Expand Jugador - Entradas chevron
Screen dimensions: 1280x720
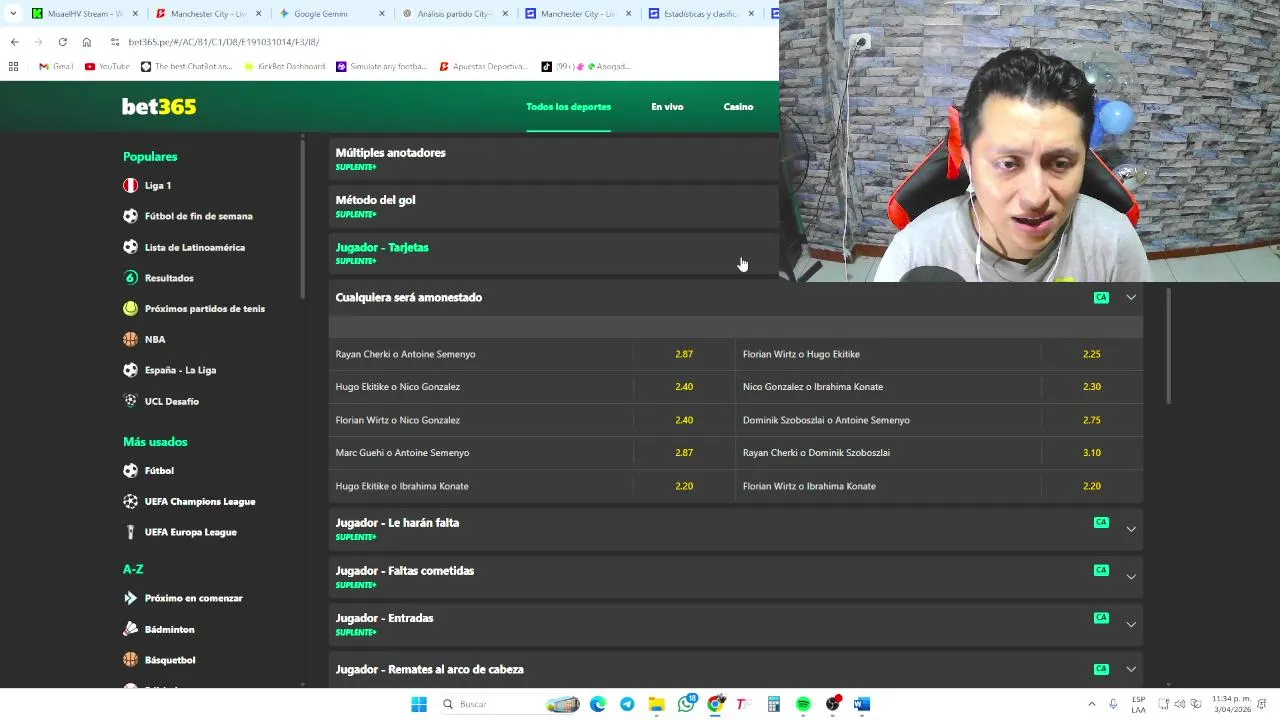coord(1131,624)
